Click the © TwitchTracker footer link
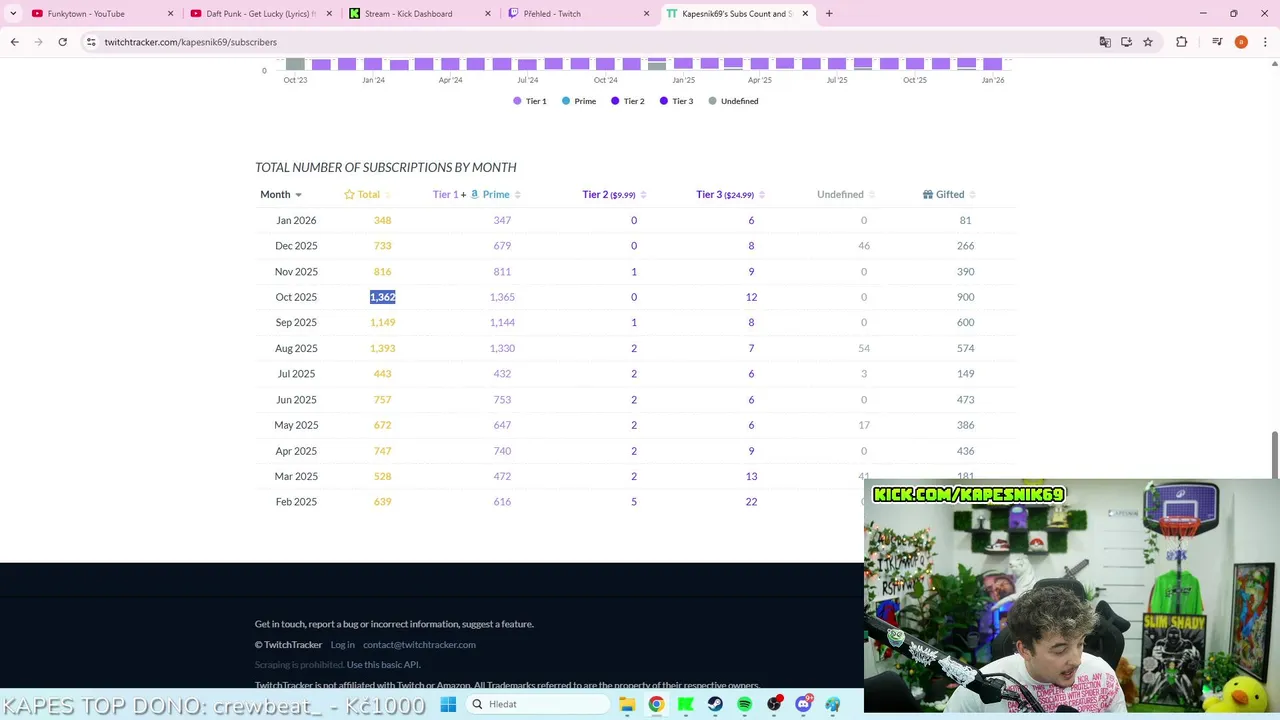 tap(288, 645)
